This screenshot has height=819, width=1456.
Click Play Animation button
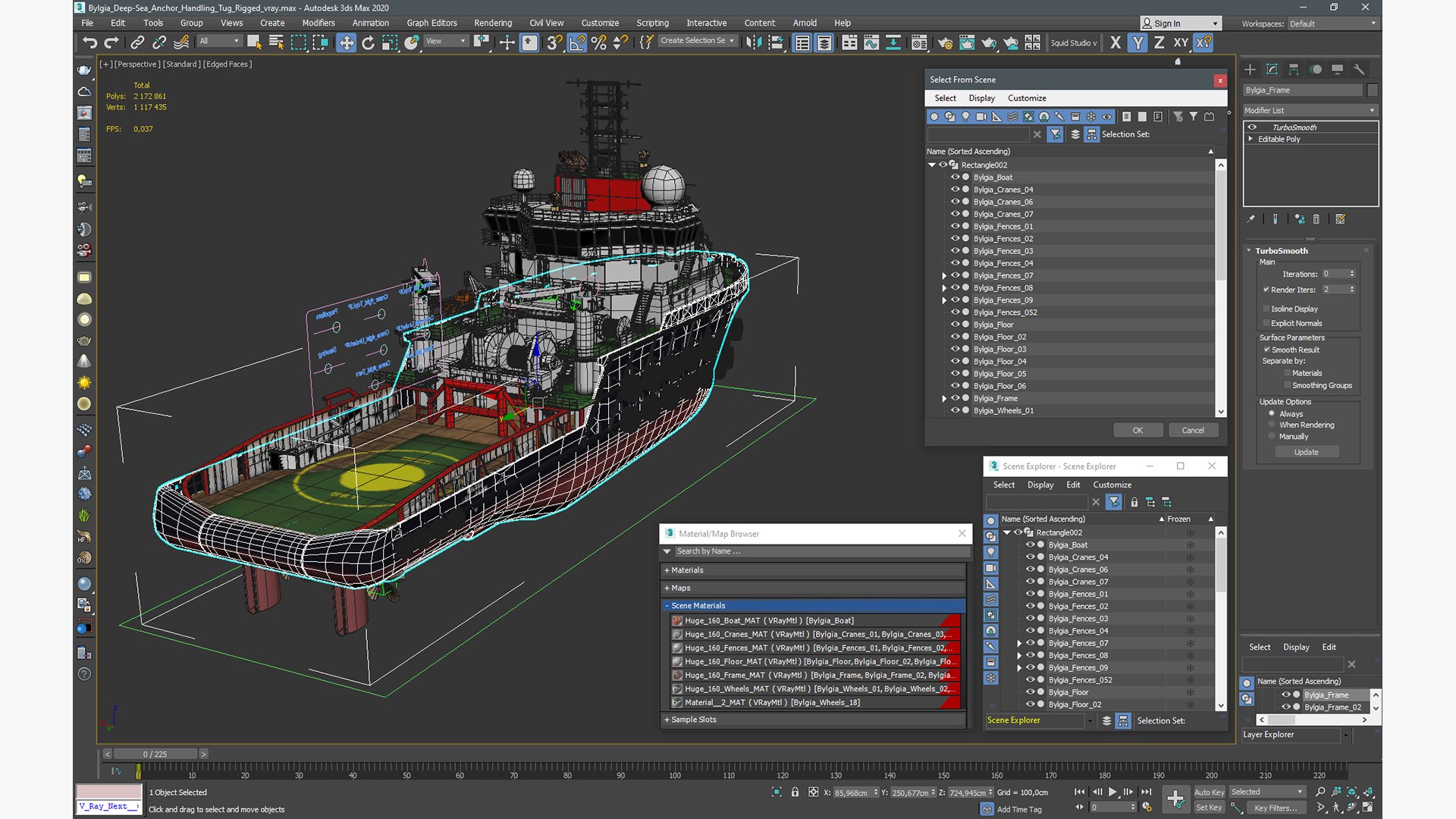point(1113,792)
